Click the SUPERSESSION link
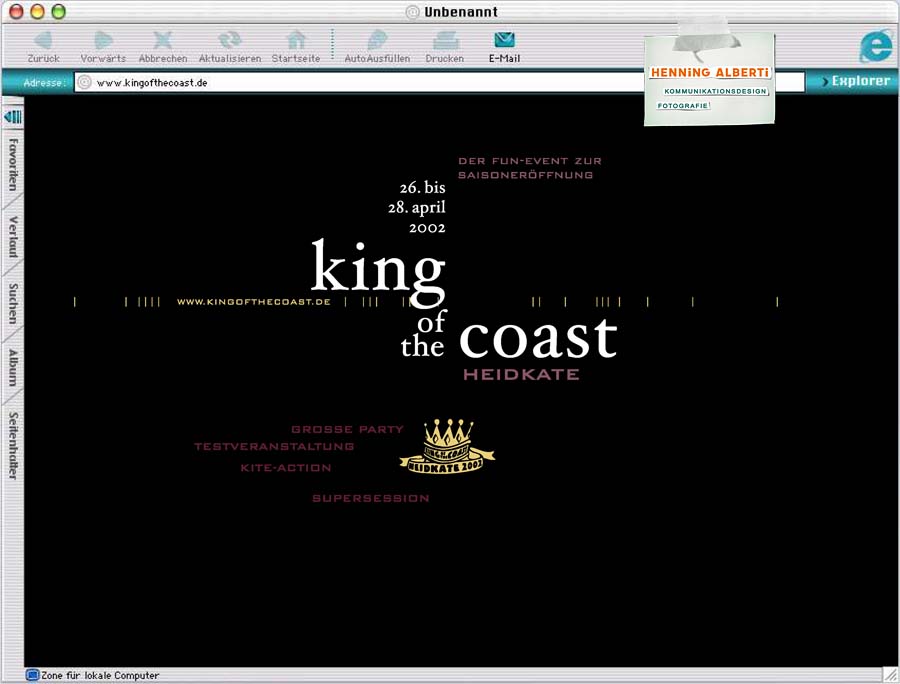The width and height of the screenshot is (900, 684). pos(371,498)
